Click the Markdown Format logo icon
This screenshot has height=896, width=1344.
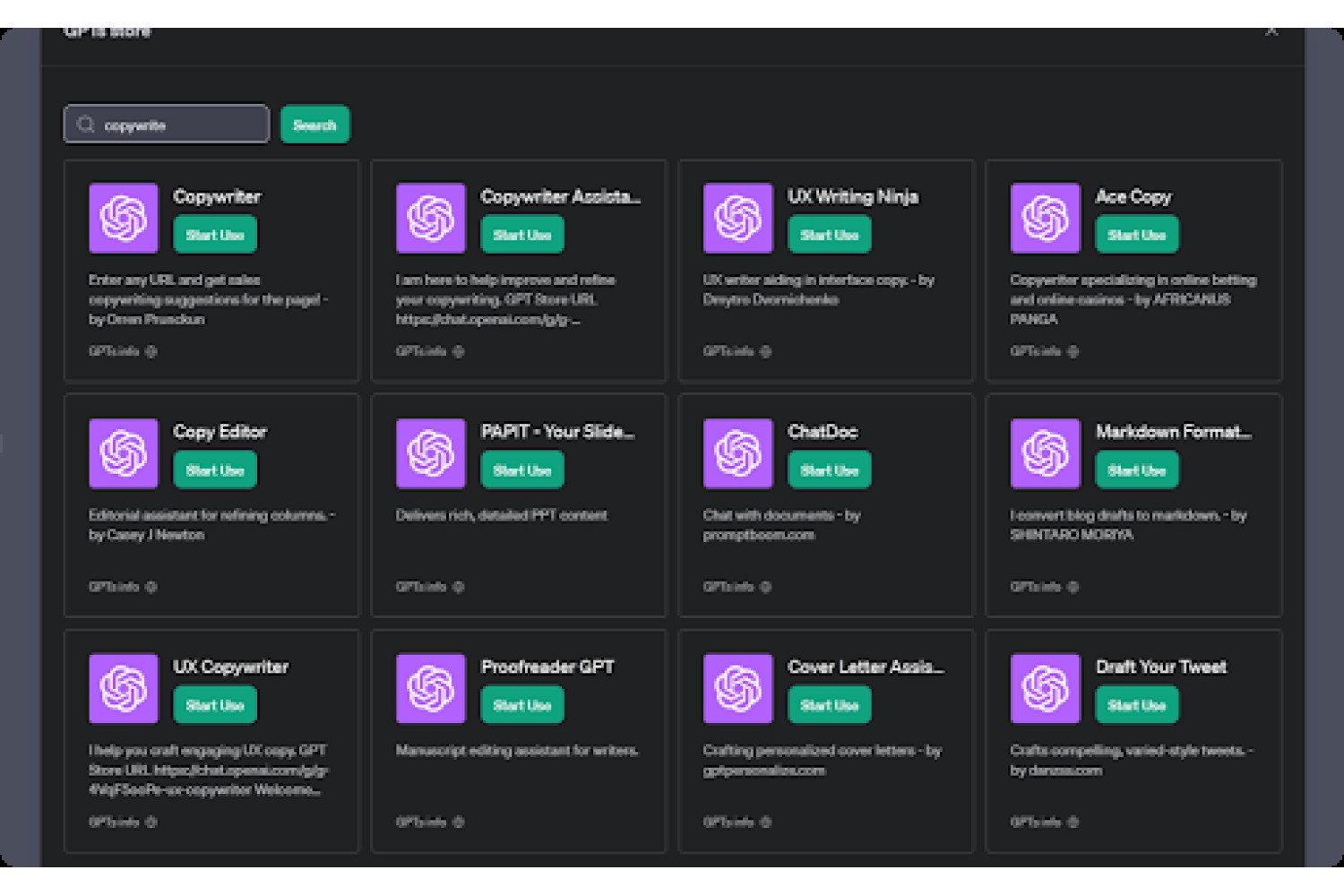1046,453
